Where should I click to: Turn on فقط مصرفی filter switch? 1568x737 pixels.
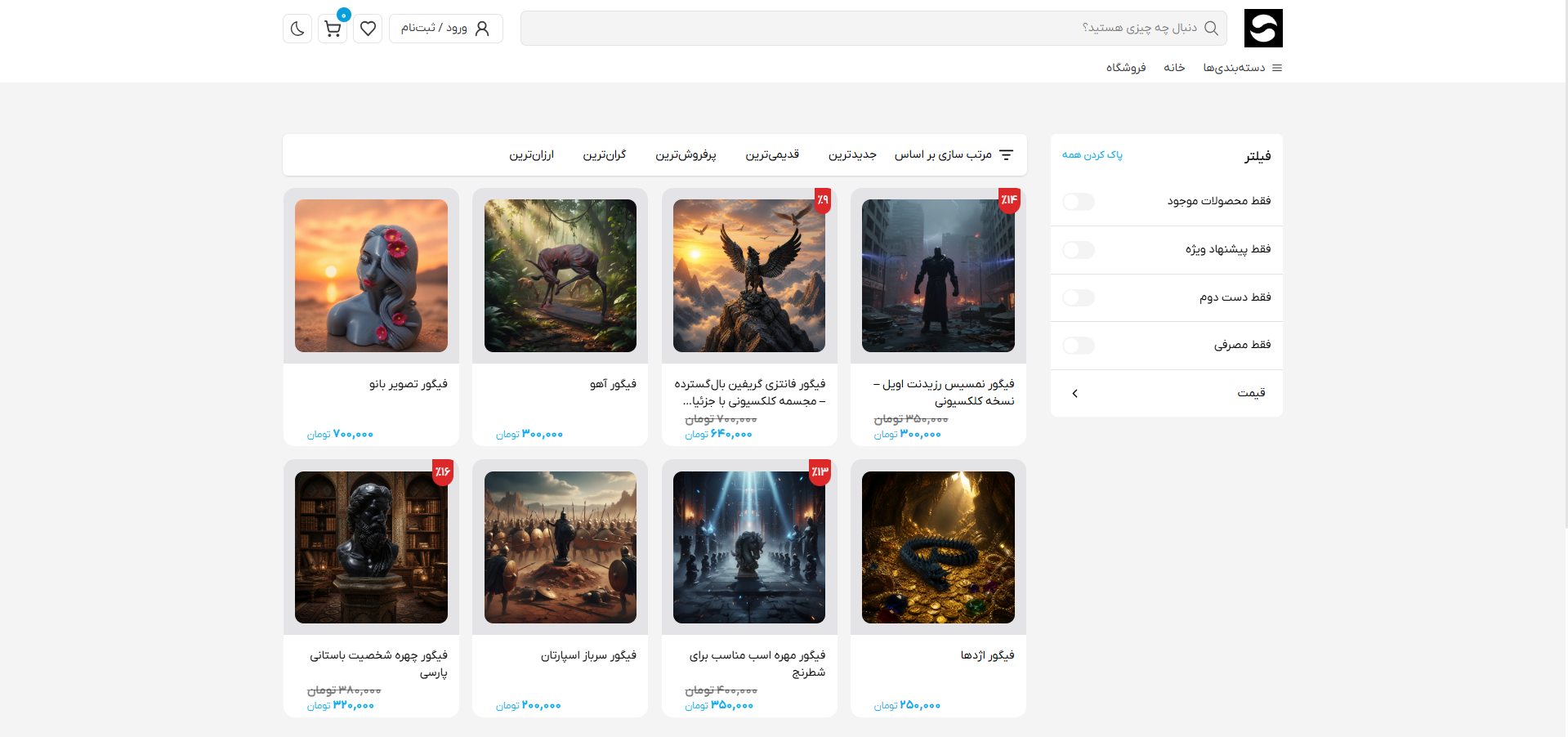[1079, 346]
